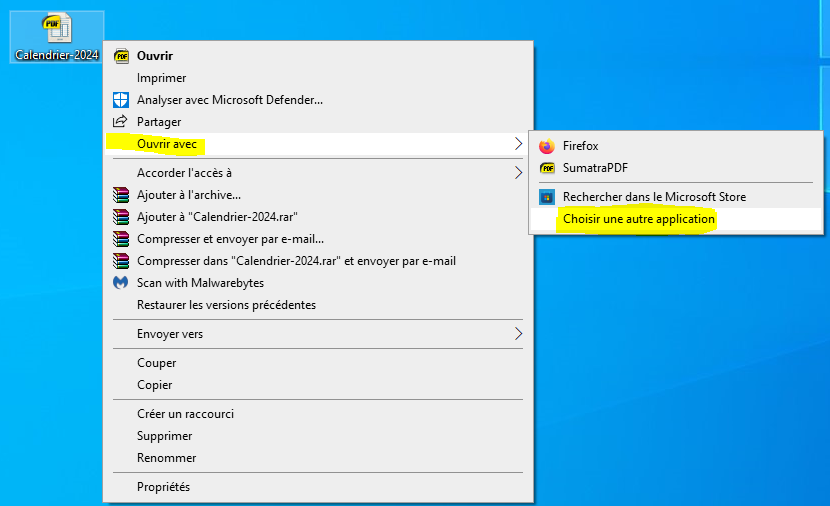Open the file with Firefox
Screen dimensions: 830x506
pyautogui.click(x=676, y=146)
